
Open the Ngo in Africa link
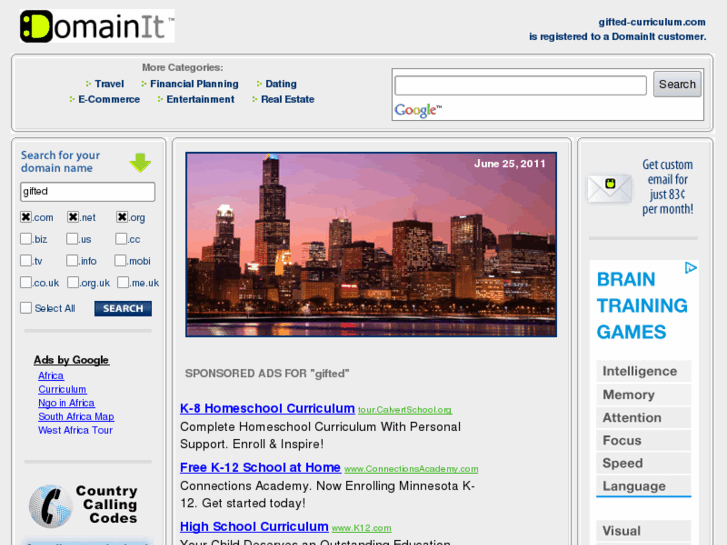click(66, 403)
